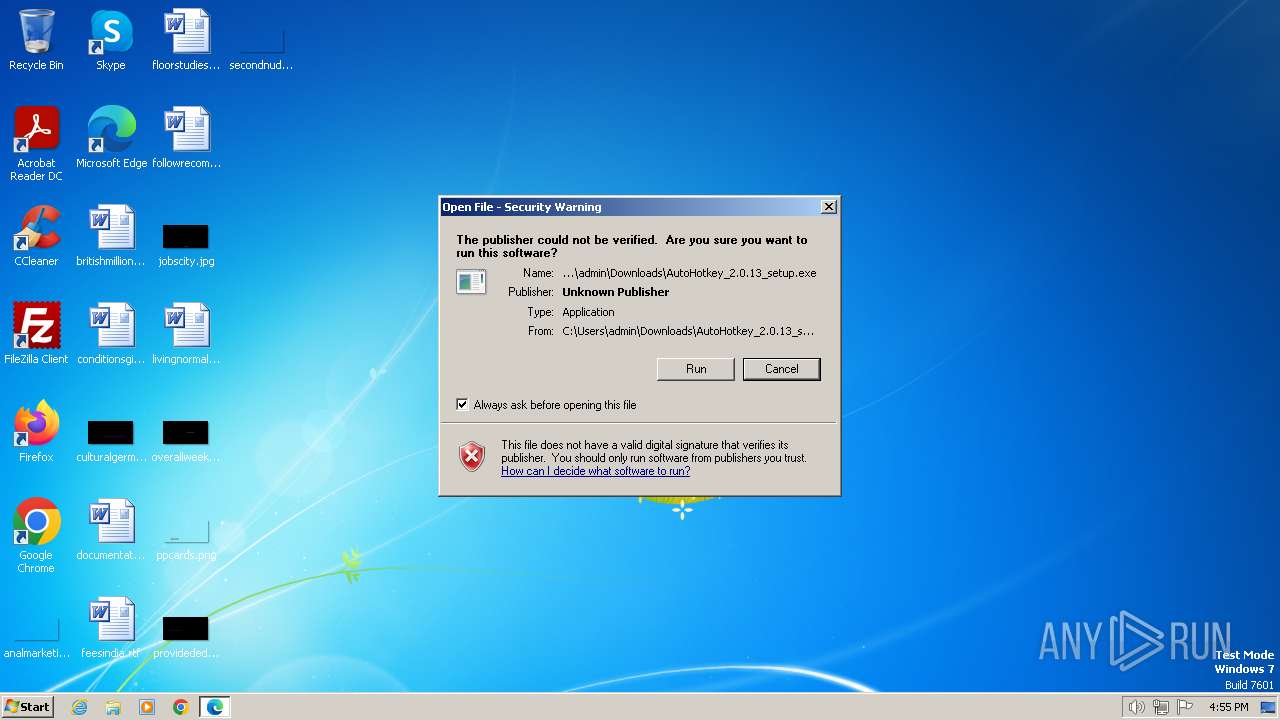Launch FileZilla Client shortcut

[x=36, y=334]
